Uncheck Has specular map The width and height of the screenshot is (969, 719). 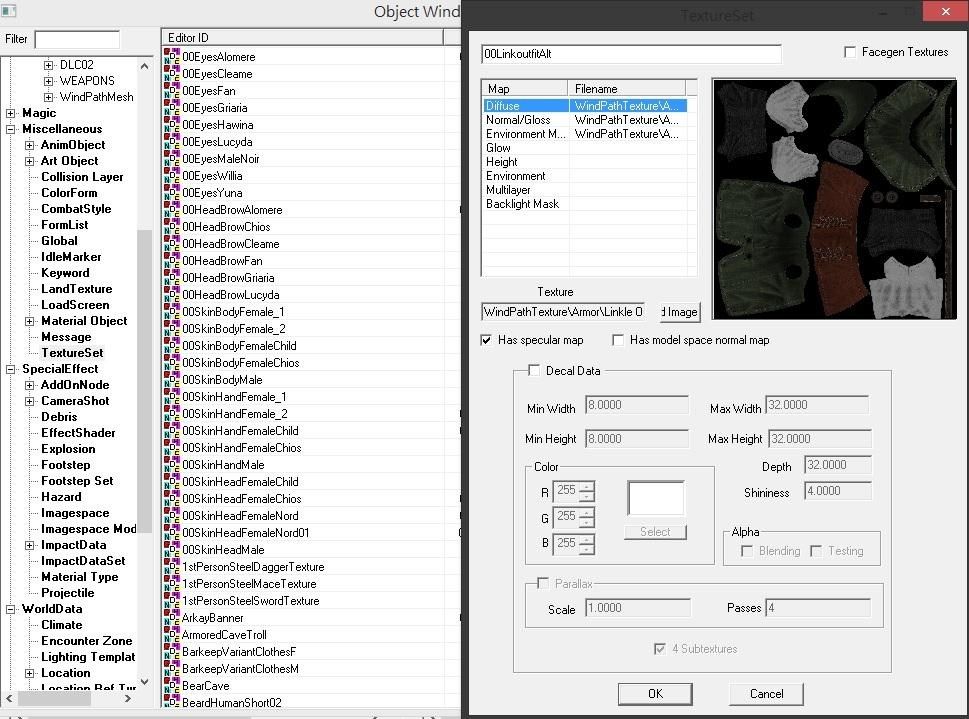coord(486,340)
